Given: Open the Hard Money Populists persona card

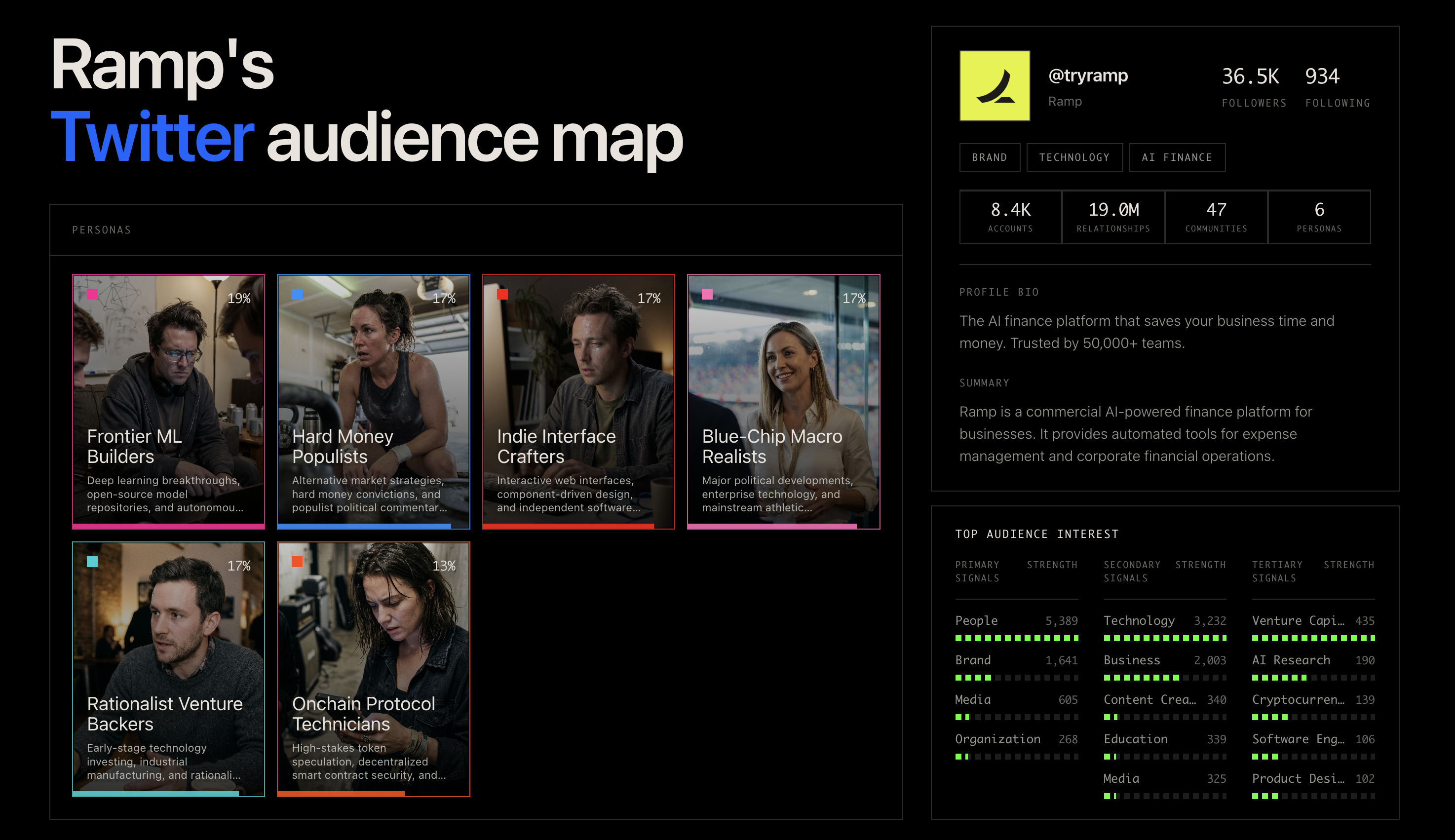Looking at the screenshot, I should (x=373, y=402).
